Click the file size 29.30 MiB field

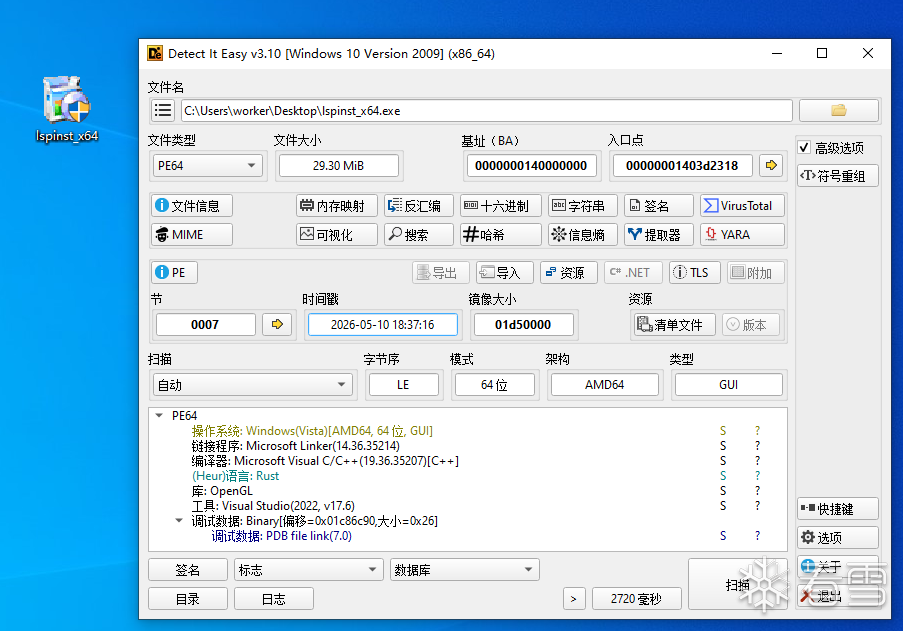click(x=339, y=166)
